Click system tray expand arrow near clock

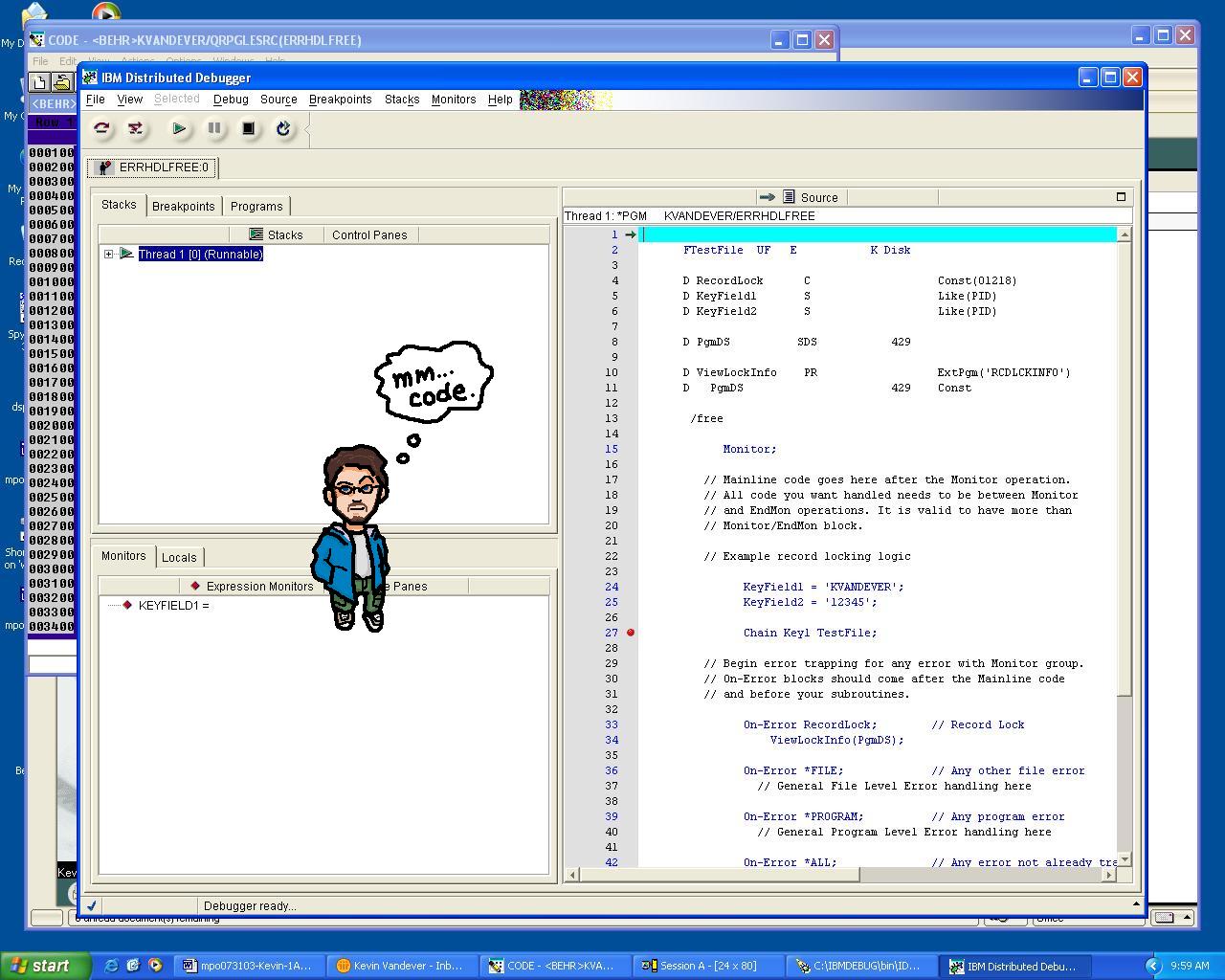(1153, 966)
